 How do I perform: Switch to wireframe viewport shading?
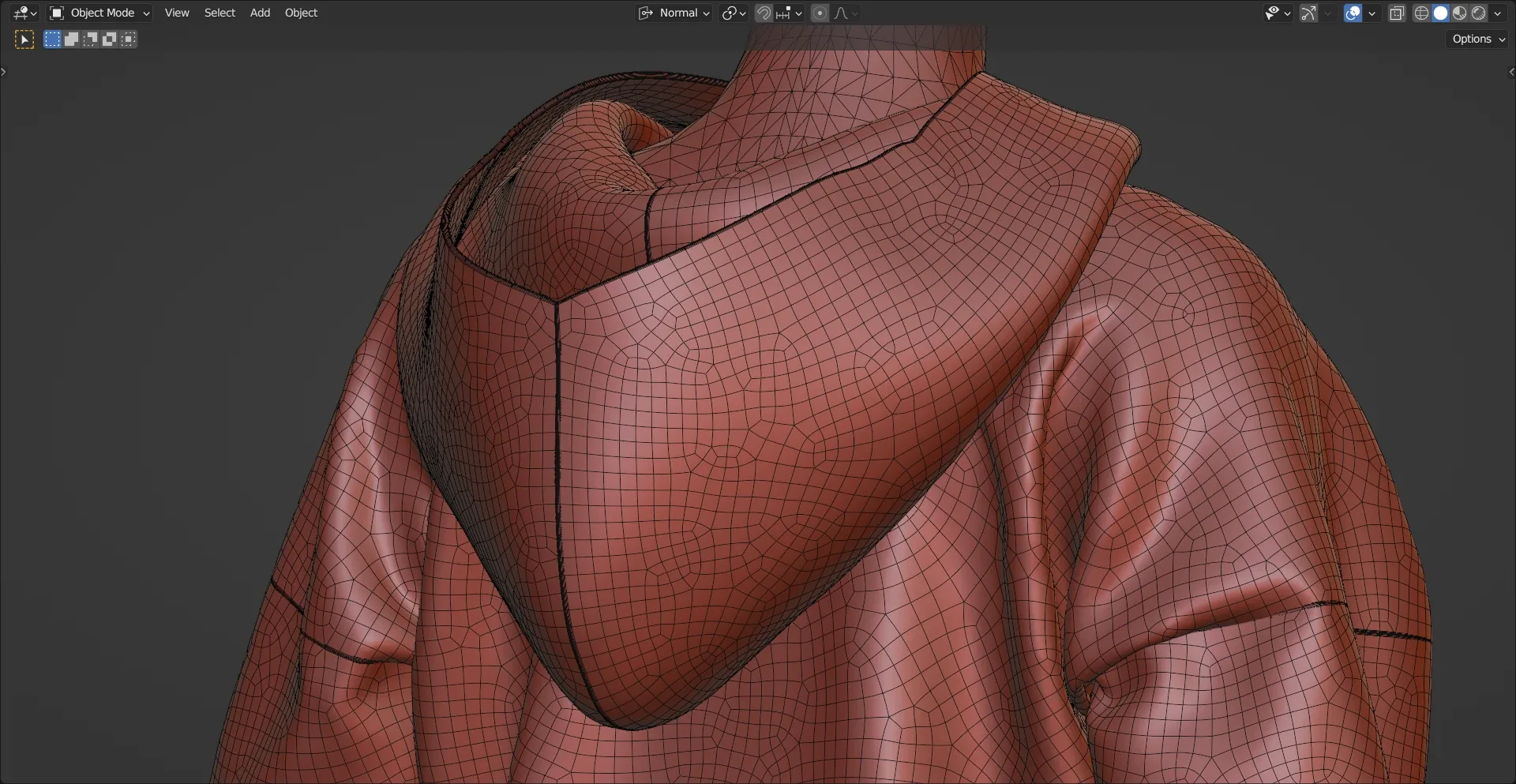[x=1421, y=13]
